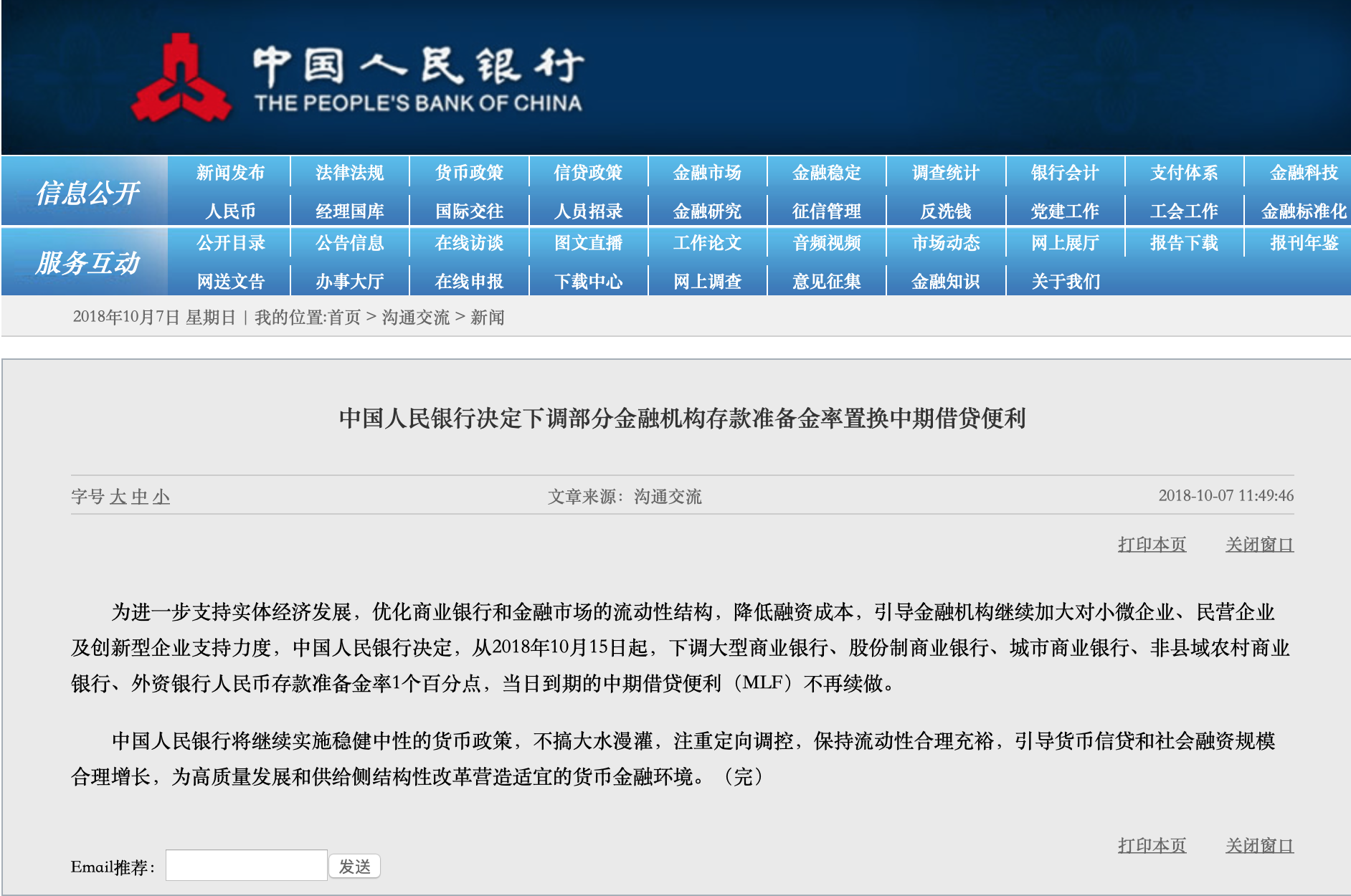This screenshot has height=896, width=1351.
Task: Click the 信息公开 category header
Action: (87, 192)
